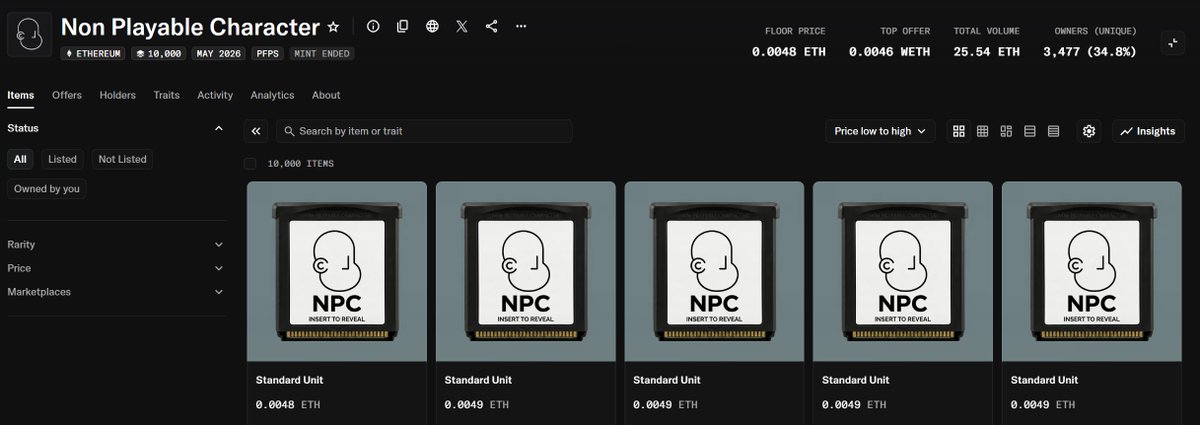
Task: Expand the Rarity filter section
Action: 116,244
